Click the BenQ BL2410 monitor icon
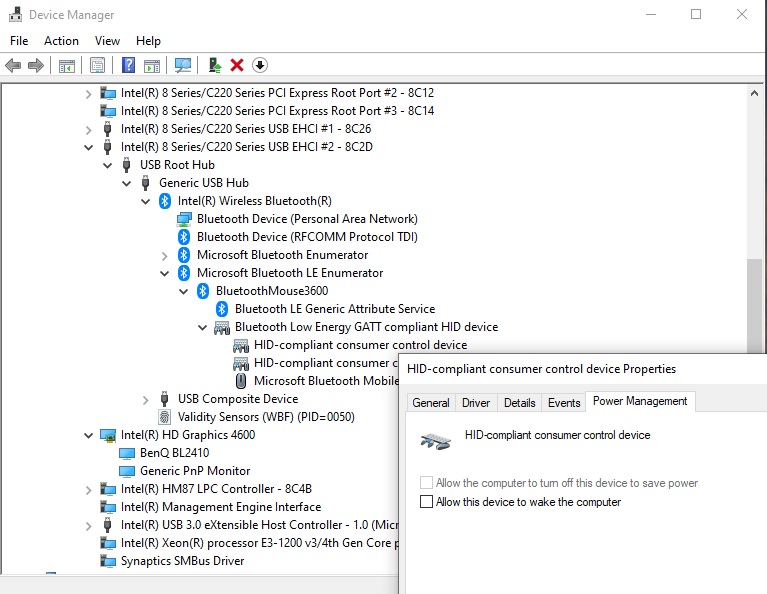Screen dimensions: 767x594 point(127,453)
